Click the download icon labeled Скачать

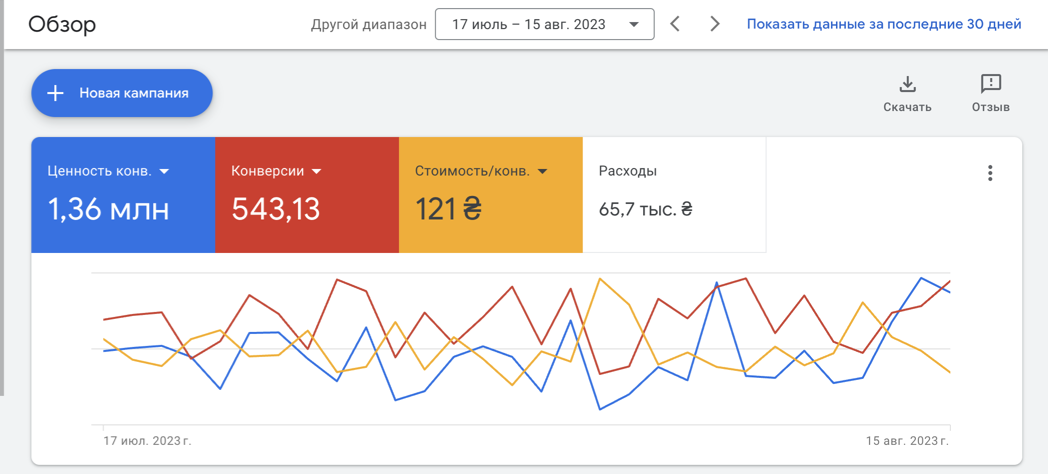click(907, 84)
